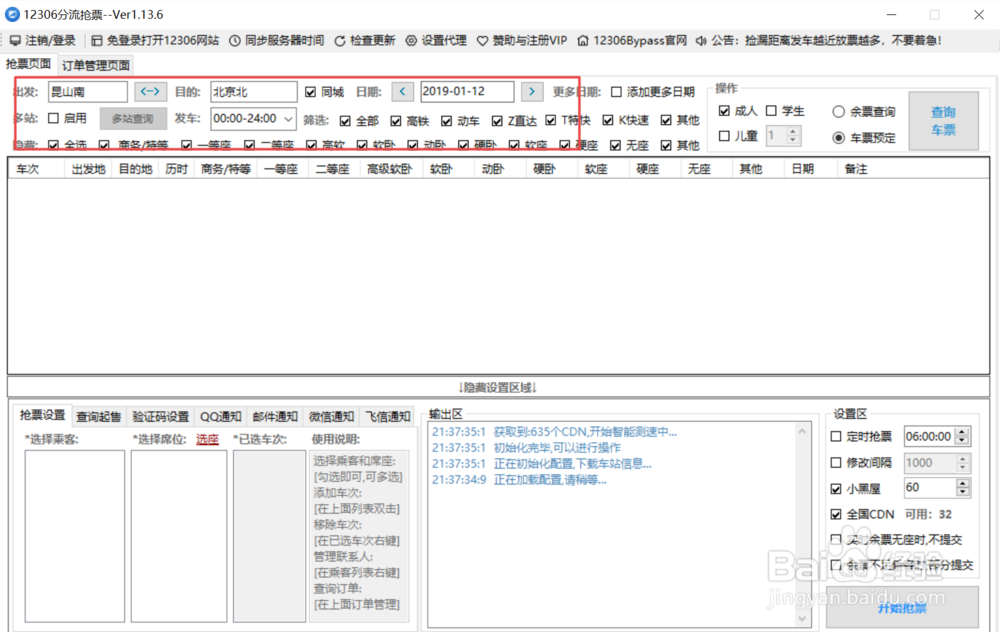Open the 验证码设置 tab

coord(158,415)
